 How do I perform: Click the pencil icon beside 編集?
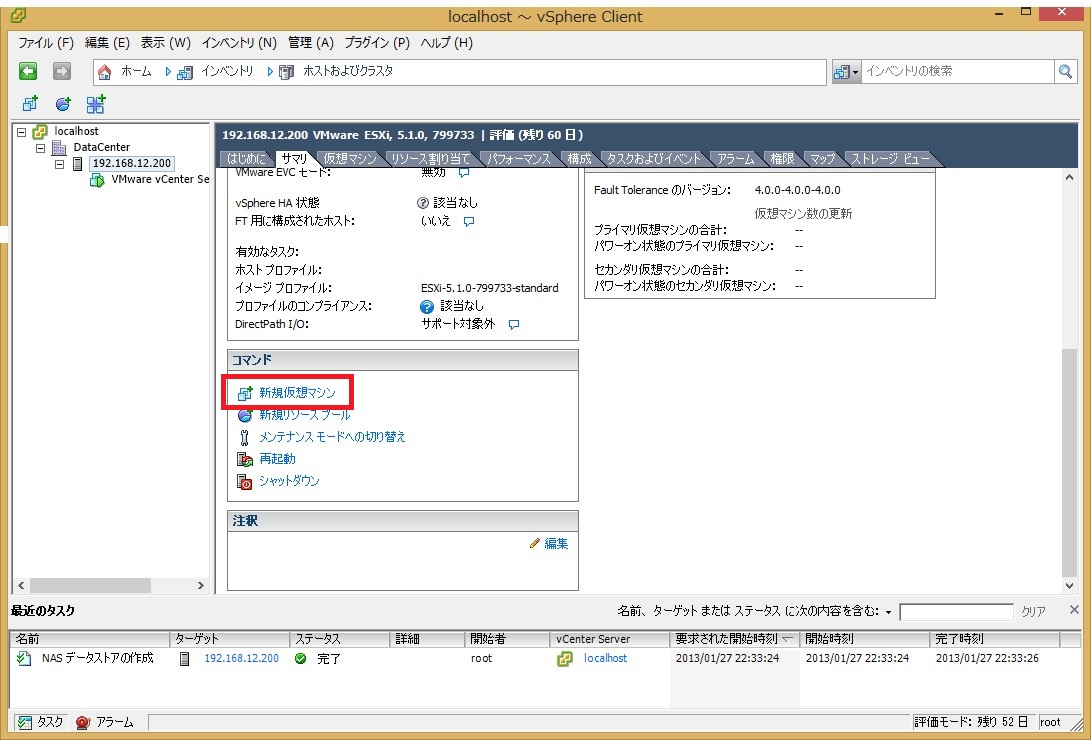tap(534, 543)
